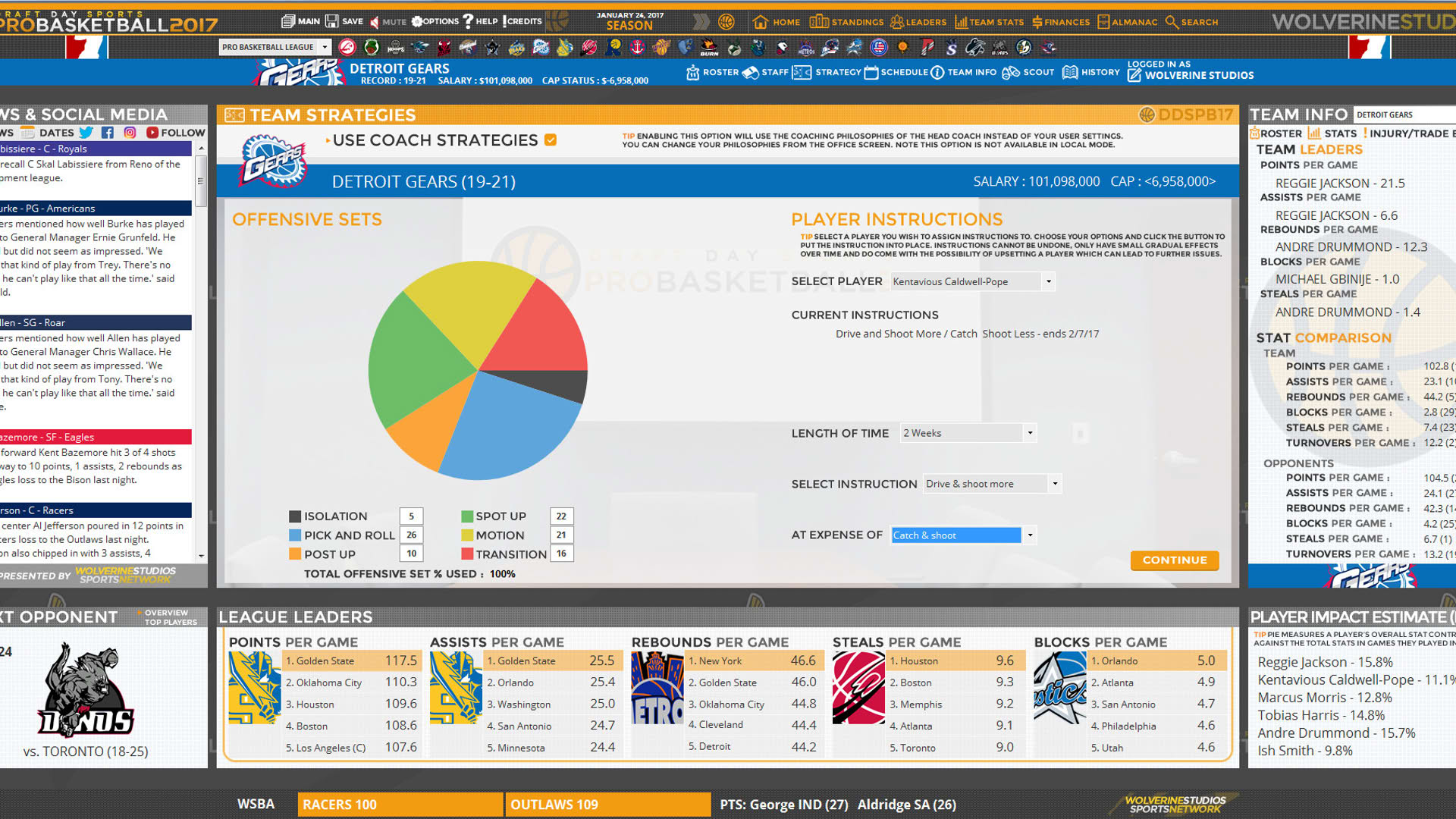Click the basketball advance-day icon
Viewport: 1456px width, 819px height.
(726, 22)
